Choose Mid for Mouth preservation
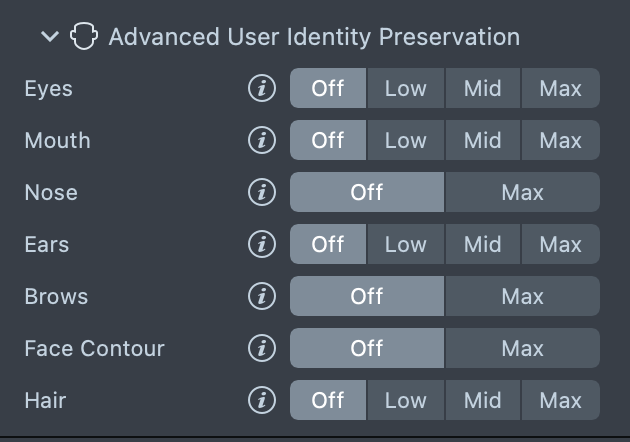 coord(482,140)
